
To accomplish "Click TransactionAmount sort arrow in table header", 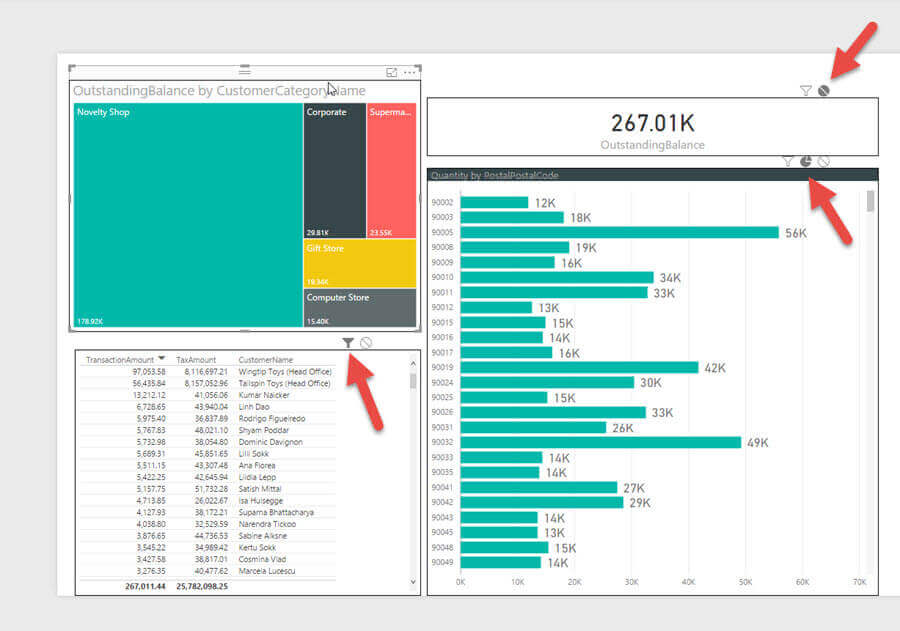I will pos(163,359).
